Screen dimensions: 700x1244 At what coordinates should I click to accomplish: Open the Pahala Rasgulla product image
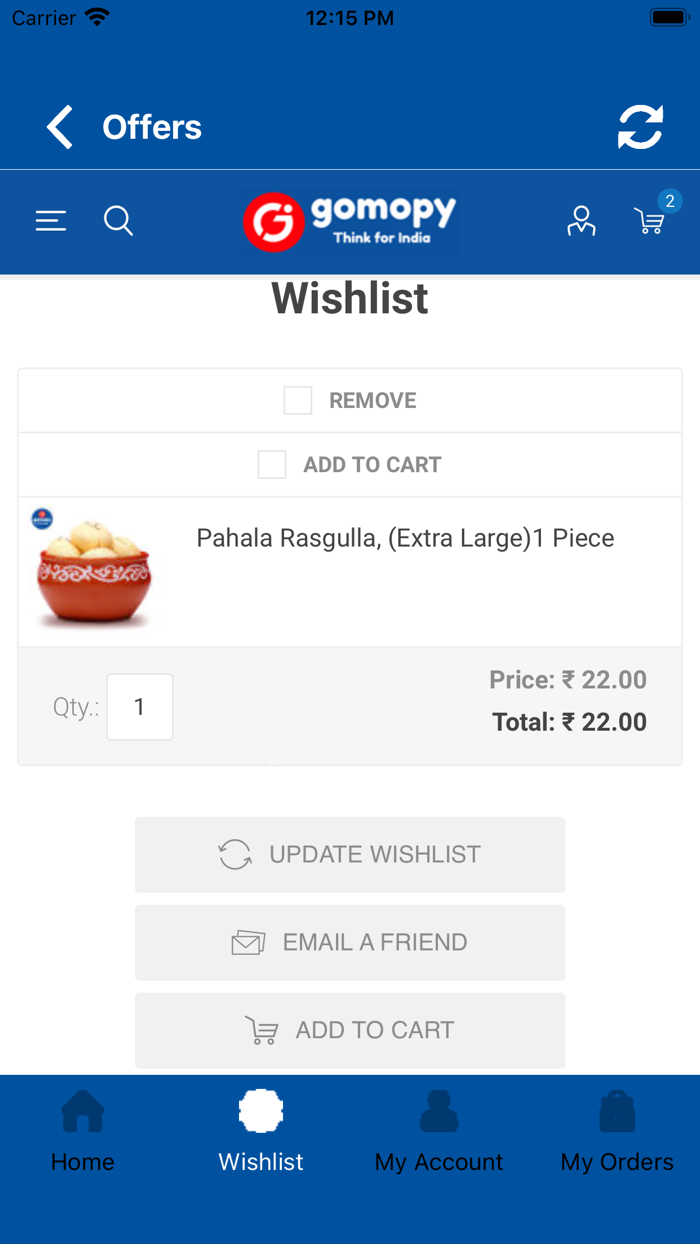pos(92,571)
